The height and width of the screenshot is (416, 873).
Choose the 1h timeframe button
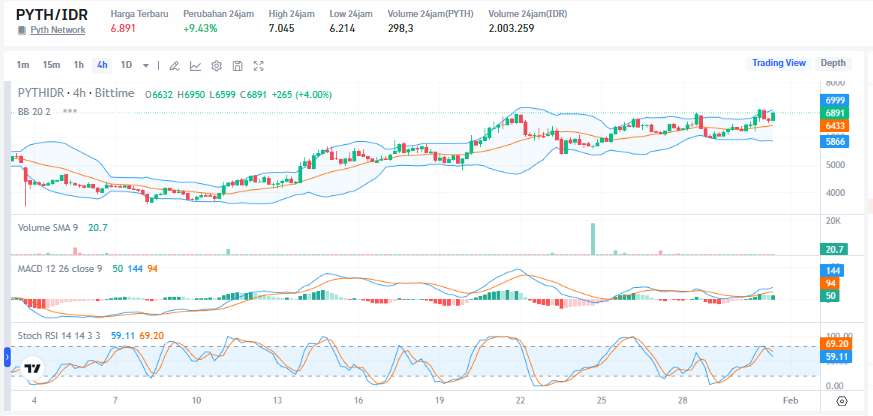[x=78, y=65]
